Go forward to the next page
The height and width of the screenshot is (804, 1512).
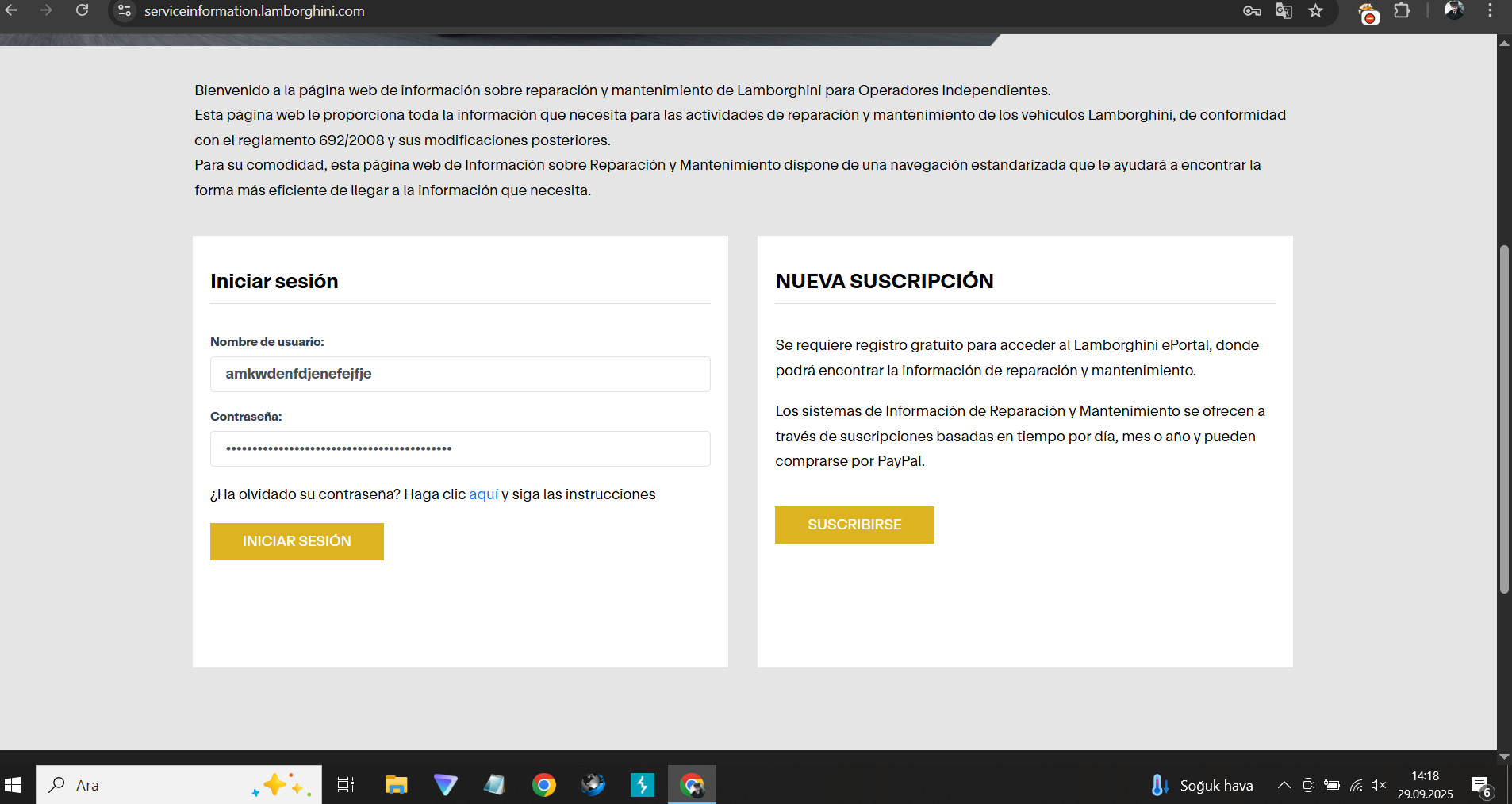[x=46, y=10]
